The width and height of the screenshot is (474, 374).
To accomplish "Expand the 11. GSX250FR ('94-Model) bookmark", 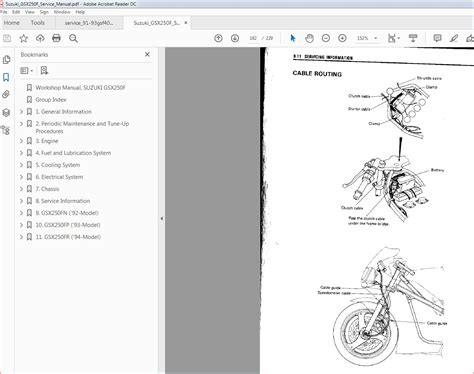I will (21, 237).
